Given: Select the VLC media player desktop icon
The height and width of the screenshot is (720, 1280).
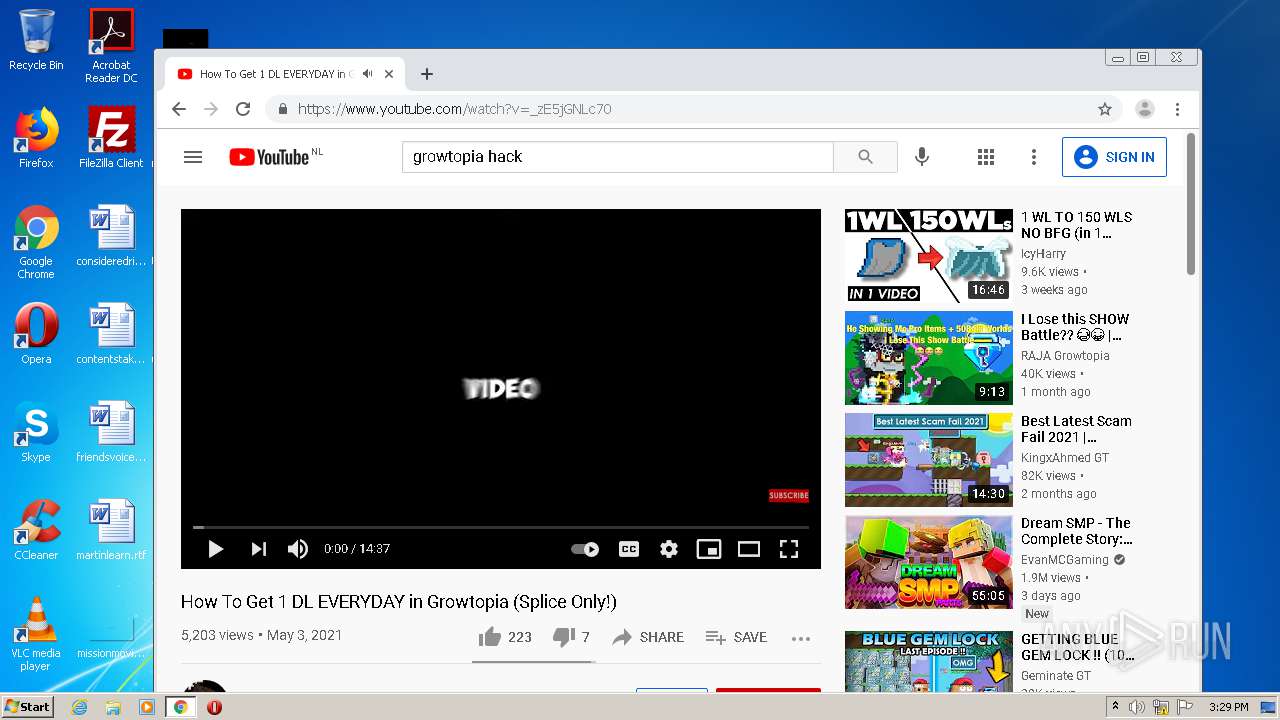Looking at the screenshot, I should (36, 634).
